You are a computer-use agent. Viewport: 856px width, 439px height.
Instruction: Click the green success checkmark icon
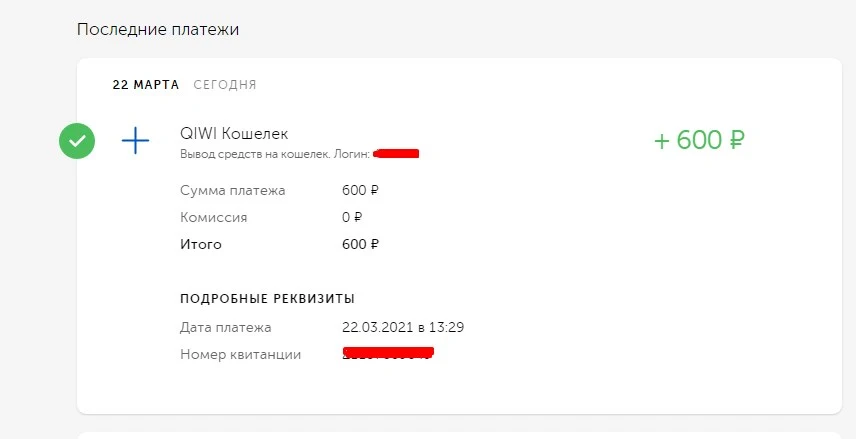pos(77,141)
